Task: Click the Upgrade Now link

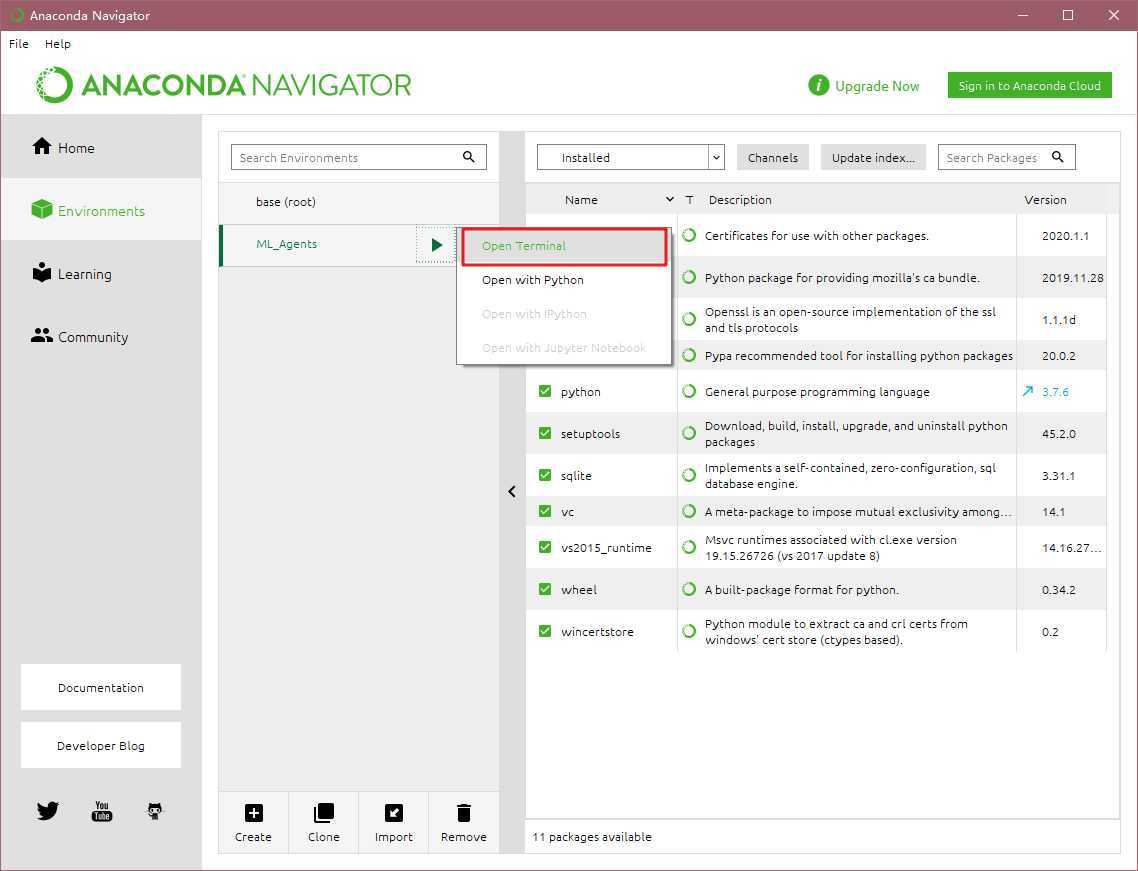Action: click(x=877, y=86)
